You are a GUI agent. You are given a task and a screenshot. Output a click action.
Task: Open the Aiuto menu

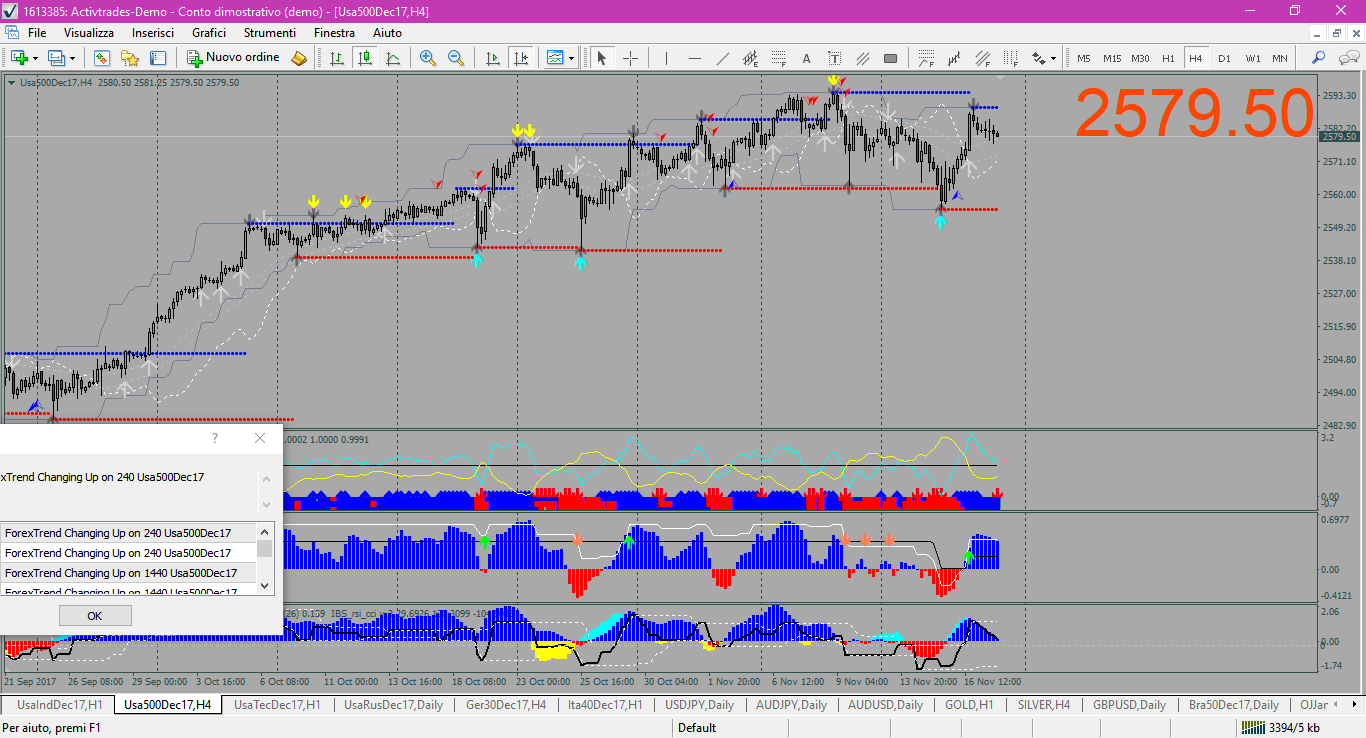(387, 32)
